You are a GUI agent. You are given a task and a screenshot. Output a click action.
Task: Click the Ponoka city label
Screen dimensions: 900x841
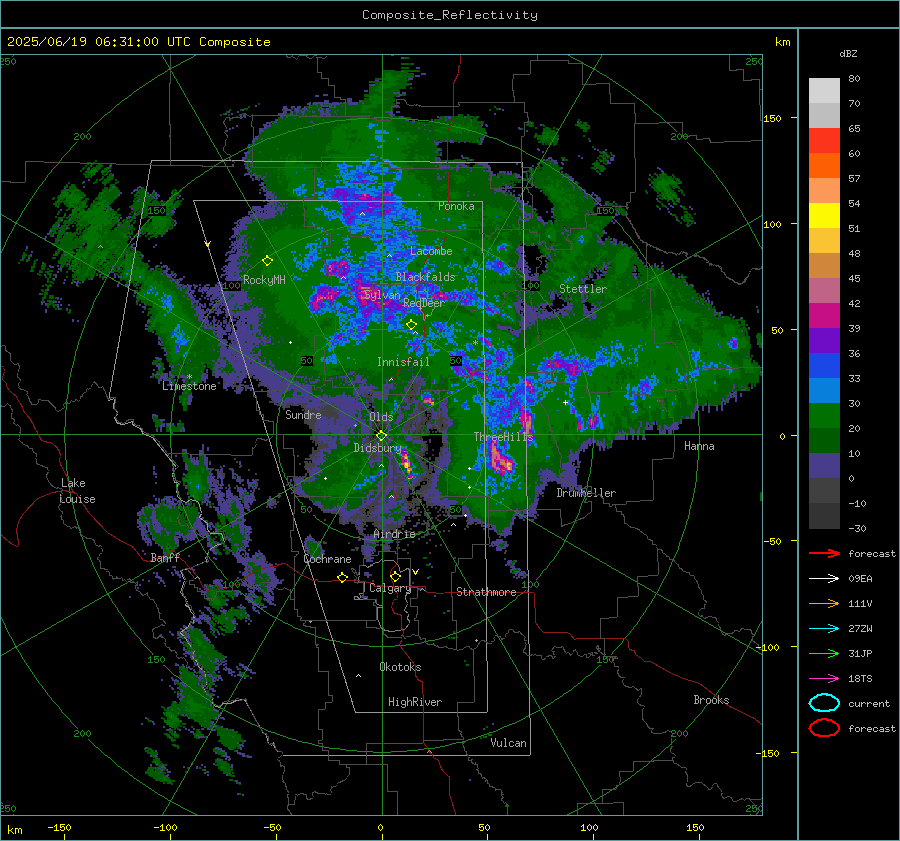(x=456, y=206)
